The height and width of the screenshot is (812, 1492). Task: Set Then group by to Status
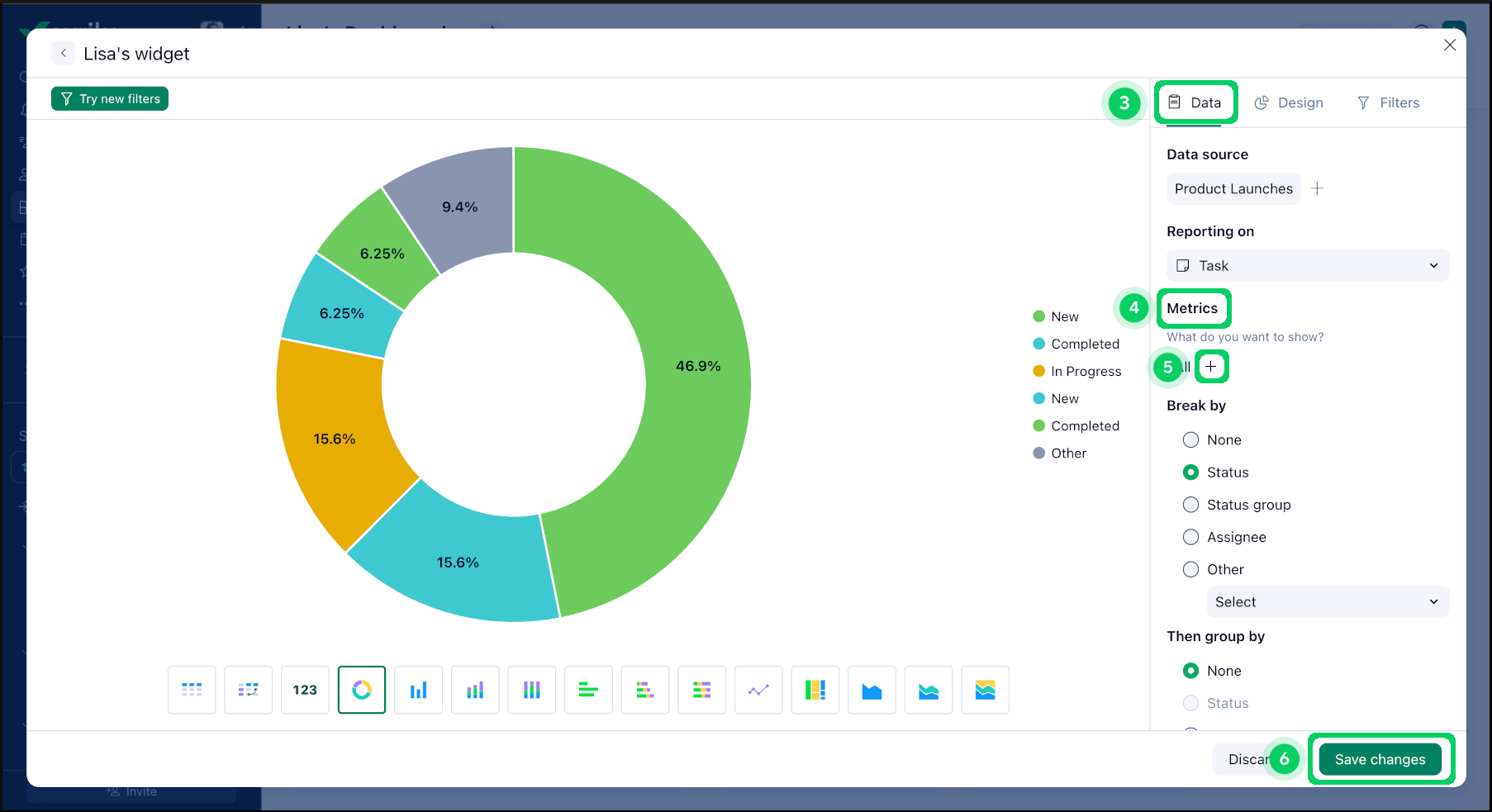click(x=1190, y=703)
